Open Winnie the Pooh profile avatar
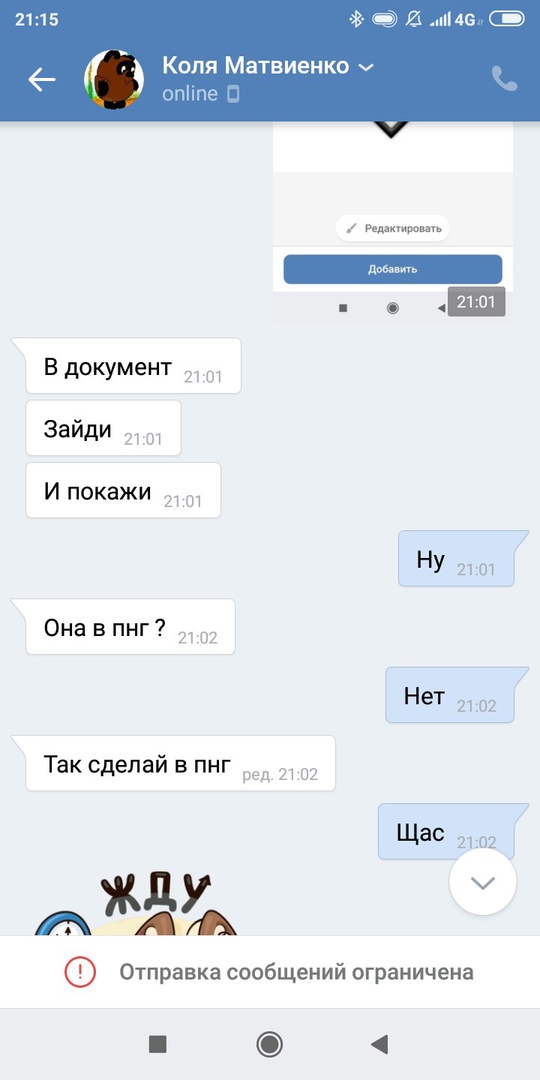 114,79
